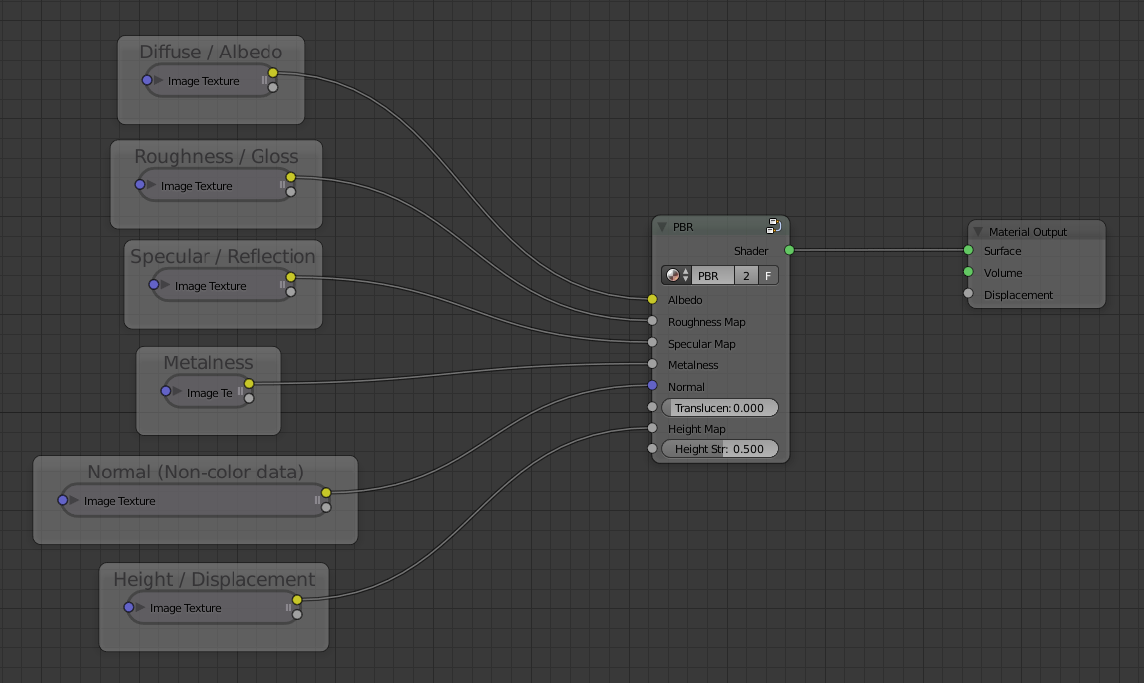Viewport: 1144px width, 683px height.
Task: Click the Roughness Map input socket
Action: [652, 321]
